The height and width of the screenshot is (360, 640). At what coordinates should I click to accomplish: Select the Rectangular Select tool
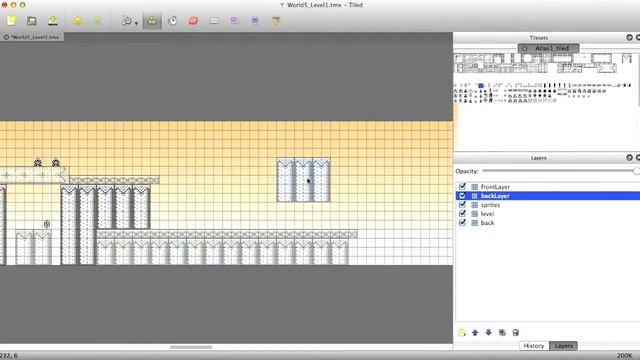214,20
